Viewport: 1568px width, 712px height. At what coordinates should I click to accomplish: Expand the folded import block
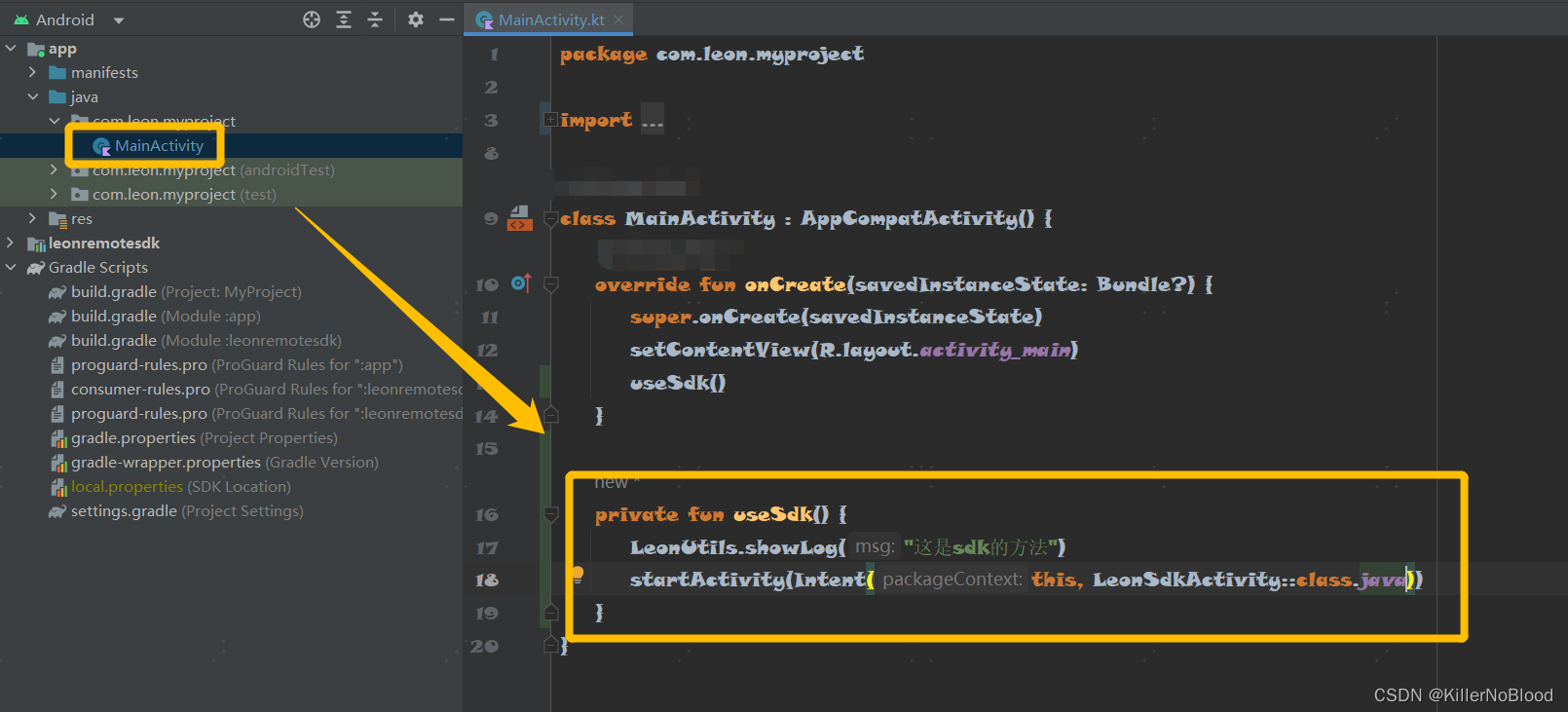[x=550, y=120]
